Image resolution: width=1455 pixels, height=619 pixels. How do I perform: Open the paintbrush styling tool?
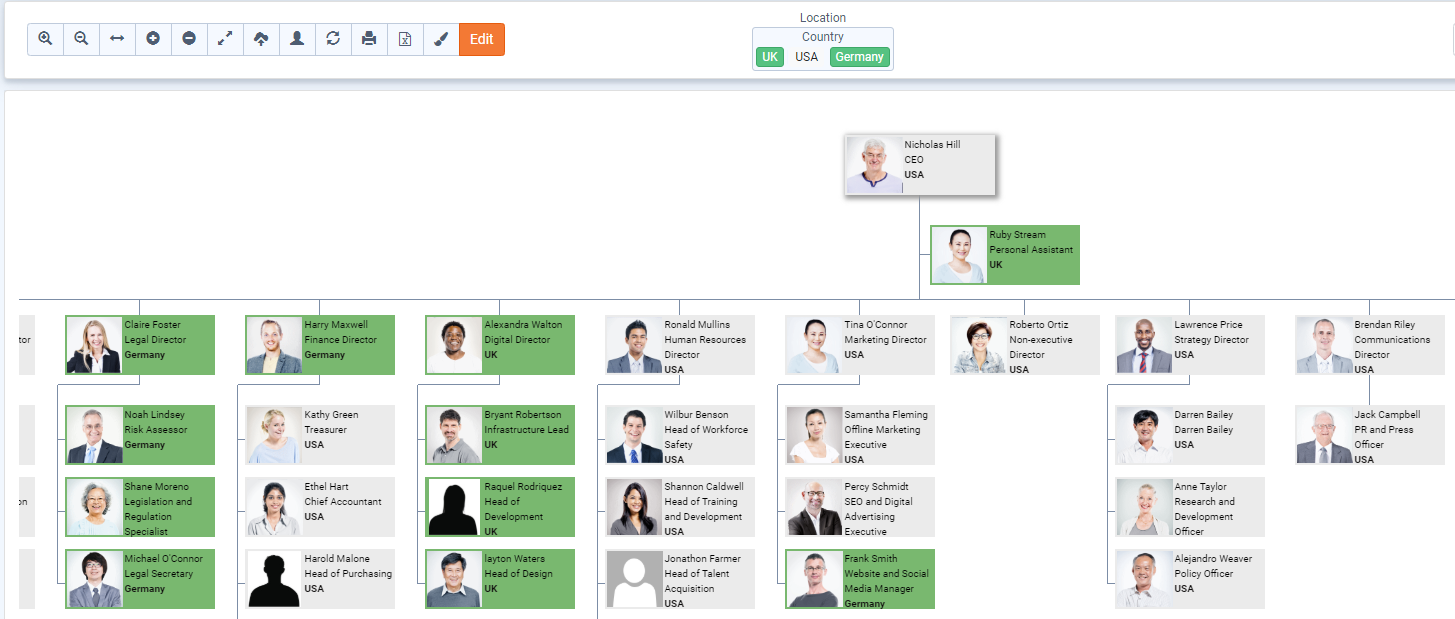[x=441, y=39]
